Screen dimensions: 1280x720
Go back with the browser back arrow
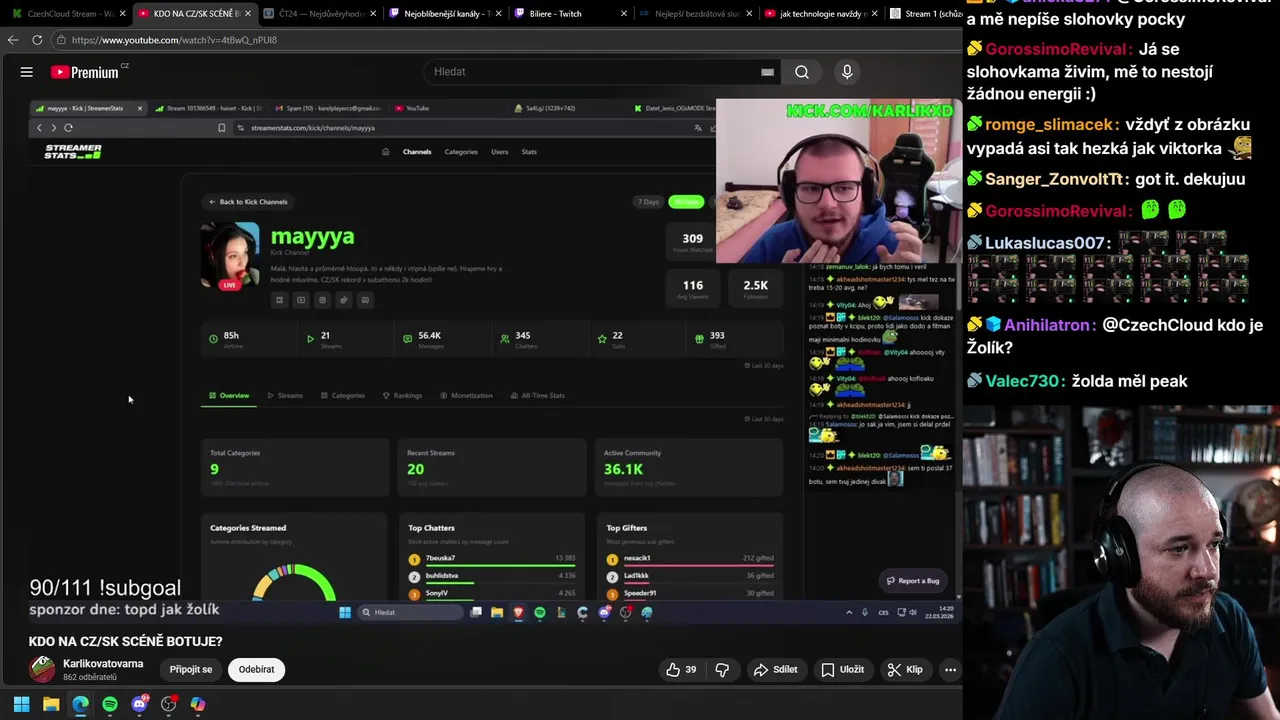[x=13, y=40]
